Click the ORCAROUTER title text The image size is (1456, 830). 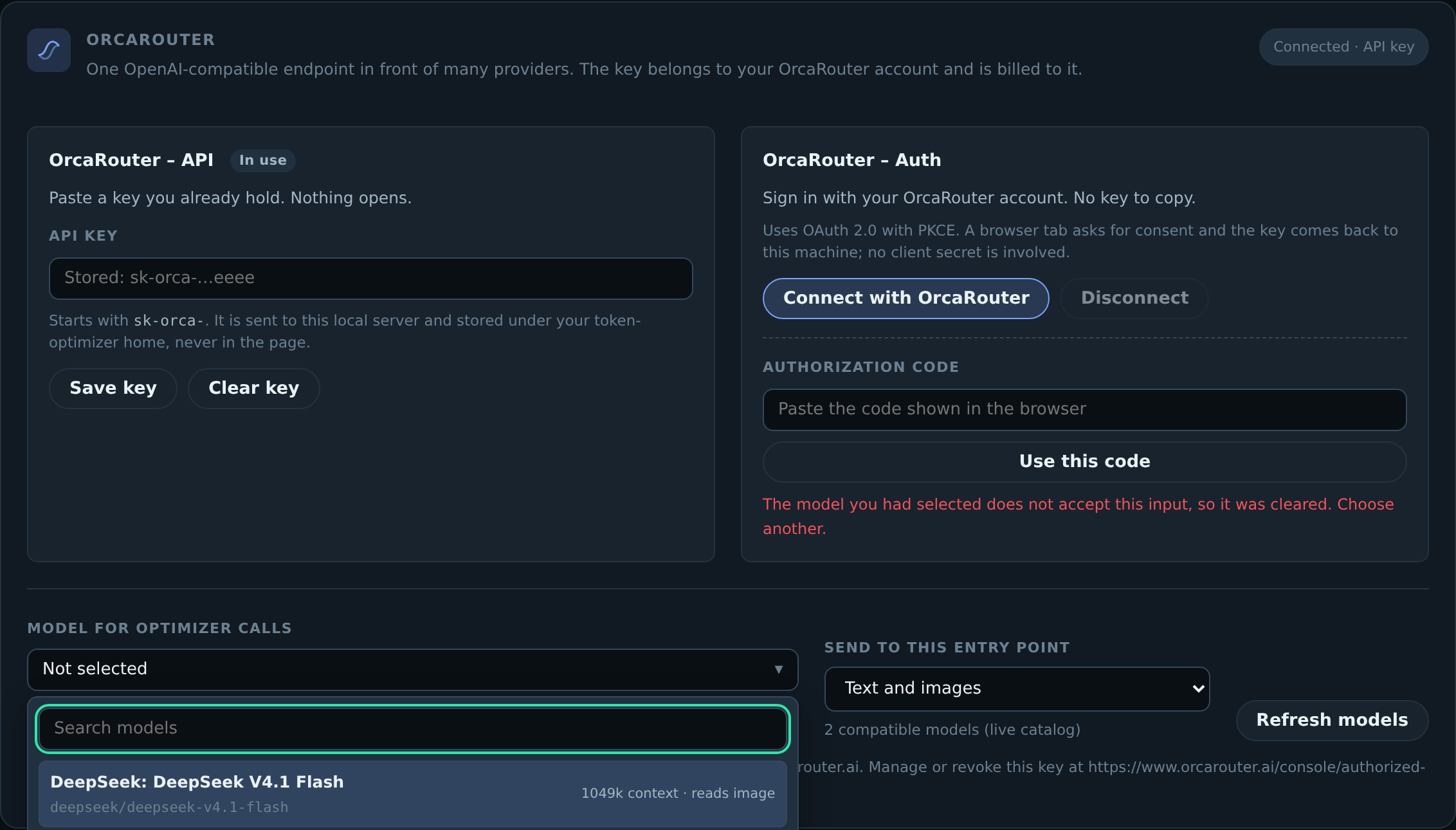coord(150,40)
